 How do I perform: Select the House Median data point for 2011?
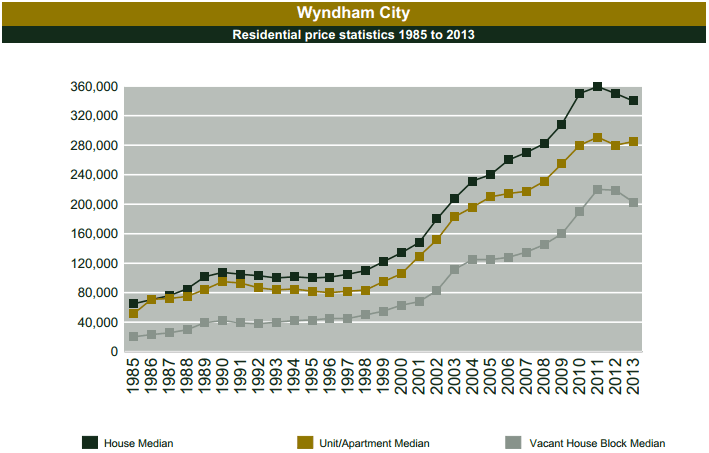597,86
